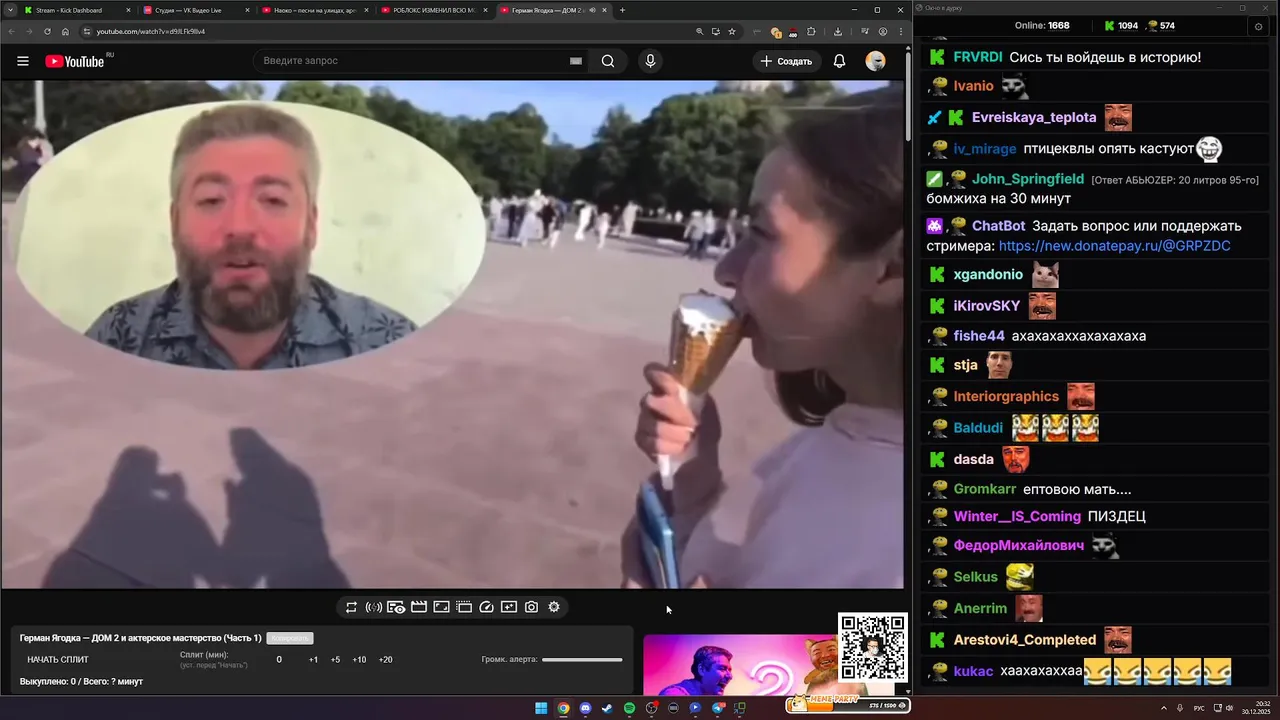Click the Создать create button
Image resolution: width=1280 pixels, height=720 pixels.
click(787, 61)
